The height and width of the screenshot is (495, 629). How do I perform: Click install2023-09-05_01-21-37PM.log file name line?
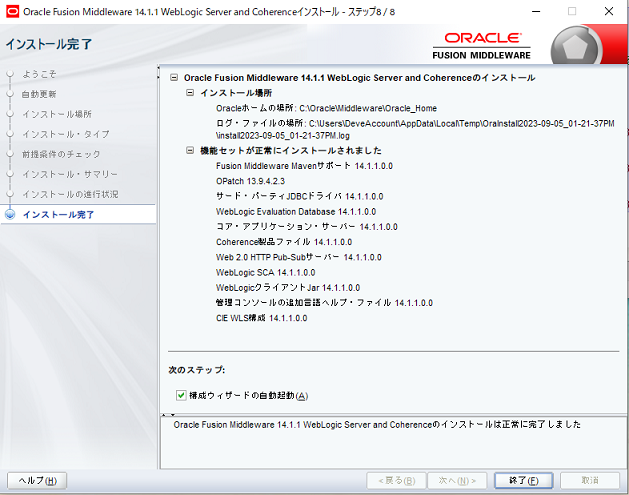coord(282,136)
